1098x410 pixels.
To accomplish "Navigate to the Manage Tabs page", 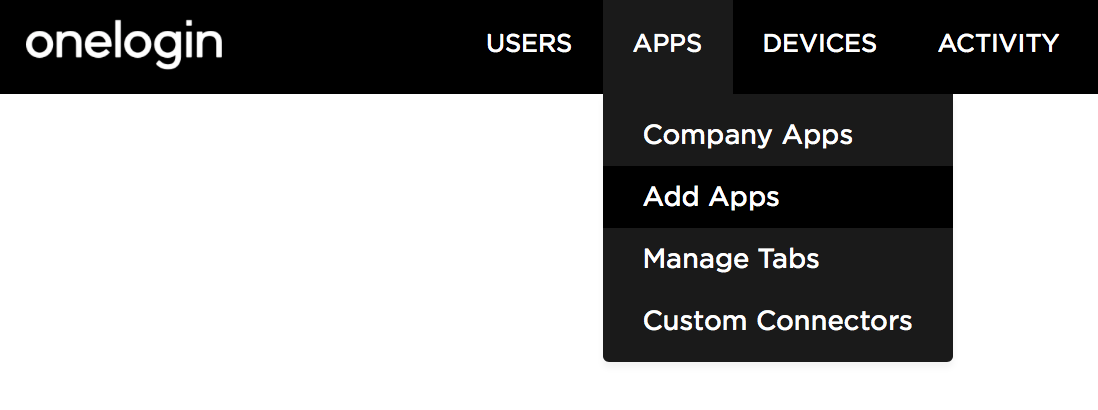I will 731,259.
